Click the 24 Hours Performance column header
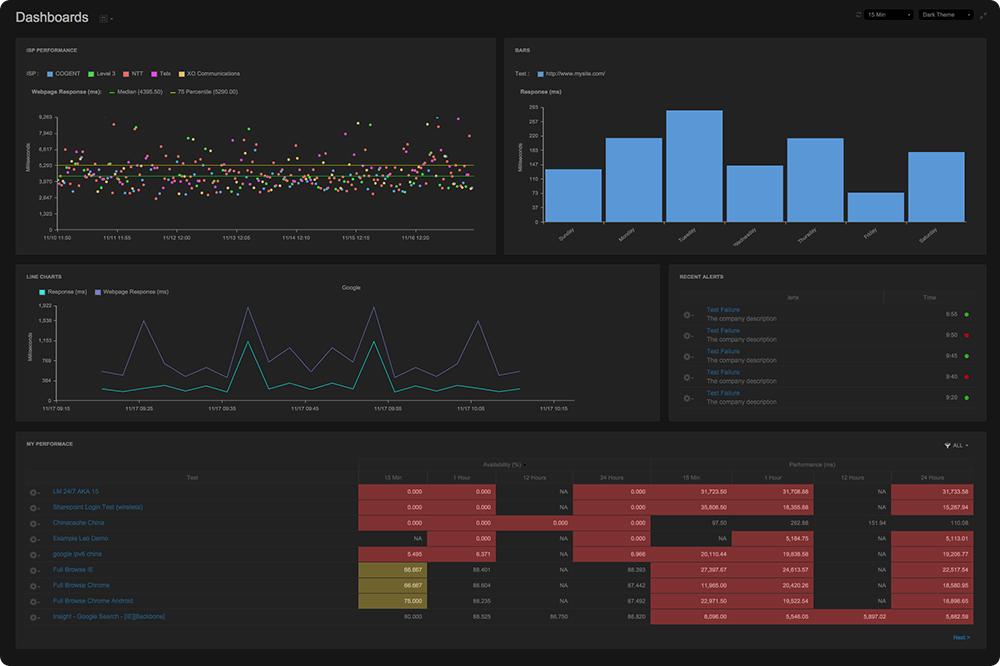This screenshot has width=1000, height=666. (929, 478)
